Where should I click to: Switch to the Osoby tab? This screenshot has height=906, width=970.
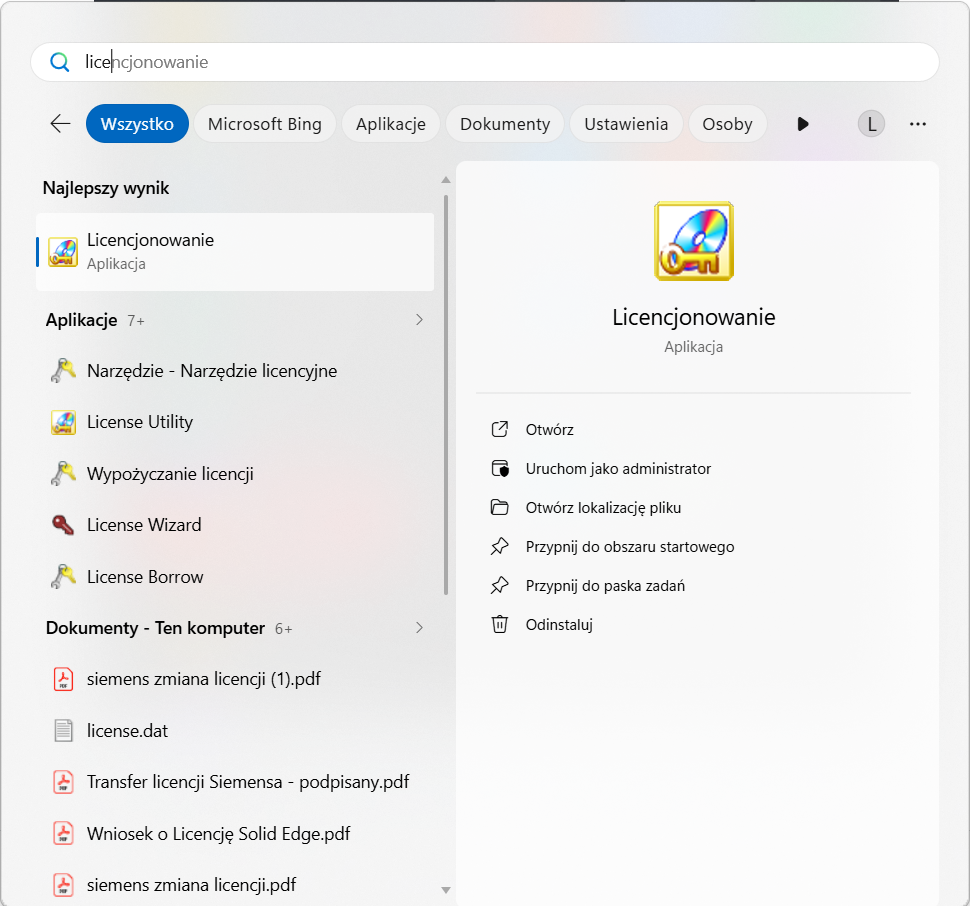click(x=728, y=124)
